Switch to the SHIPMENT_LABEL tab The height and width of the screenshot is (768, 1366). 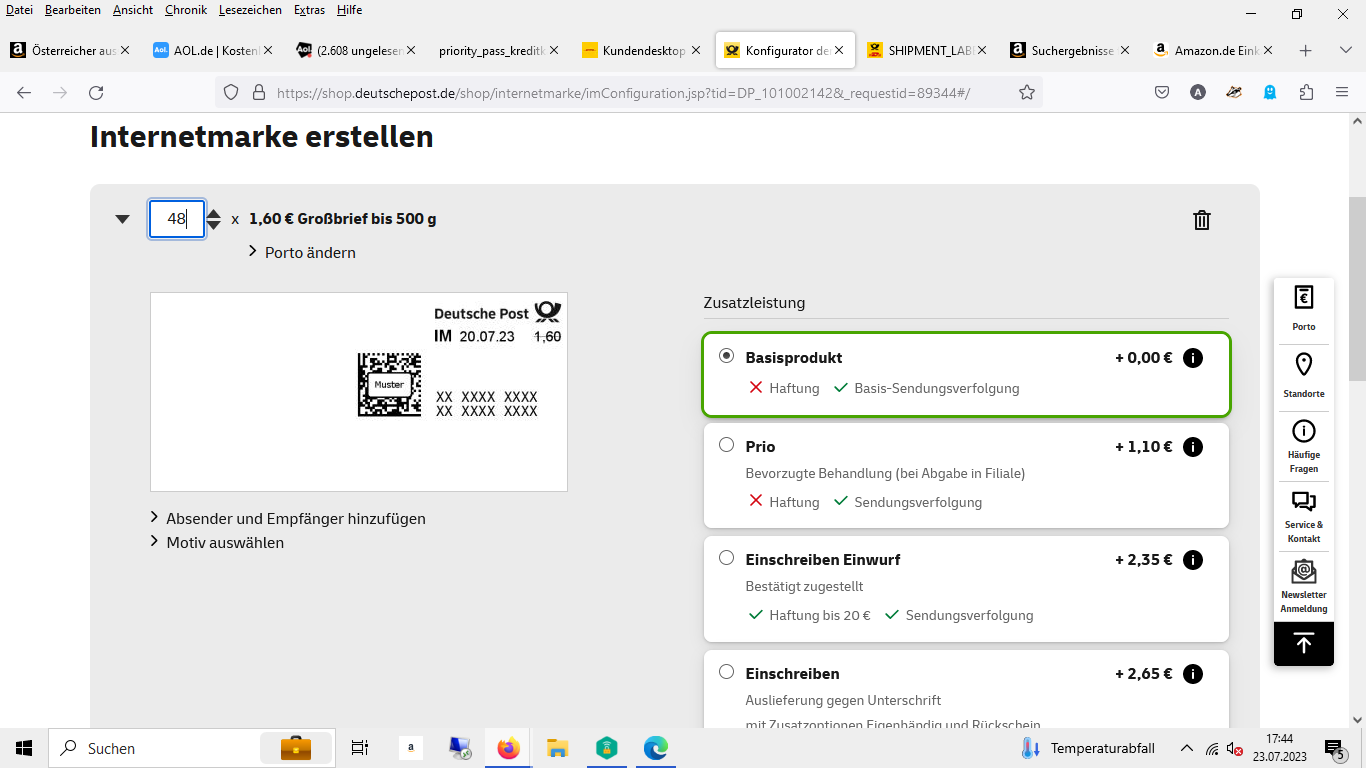point(926,50)
